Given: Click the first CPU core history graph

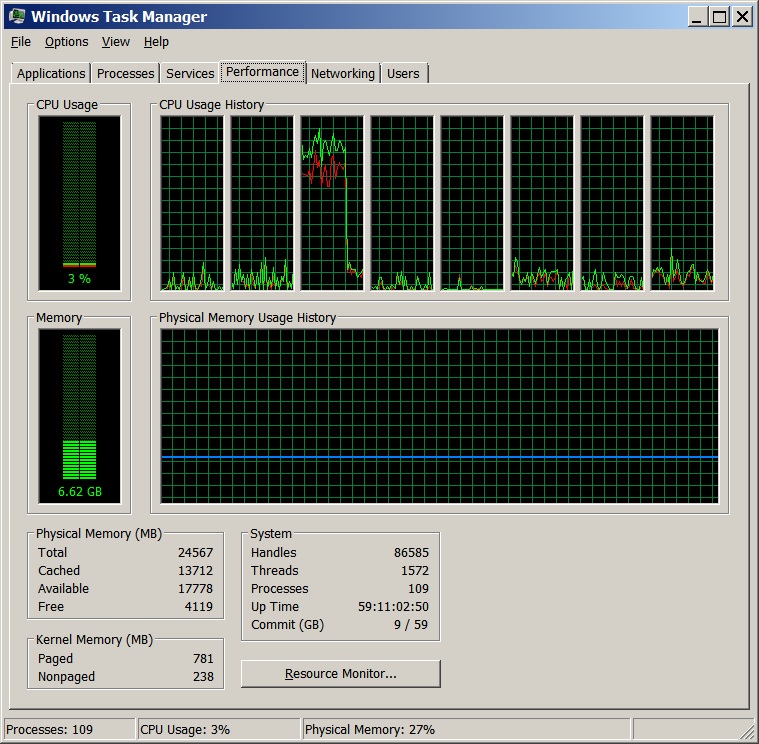Looking at the screenshot, I should pyautogui.click(x=192, y=203).
